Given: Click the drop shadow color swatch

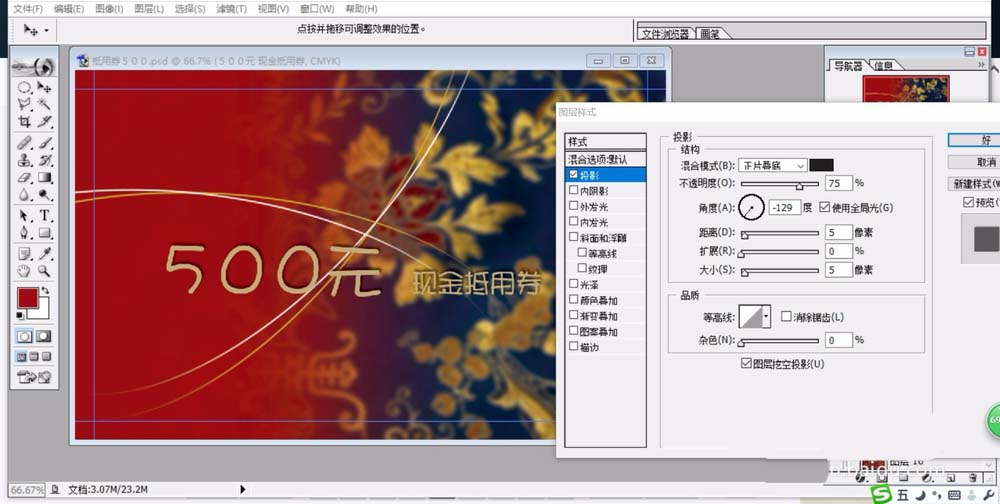Looking at the screenshot, I should click(x=821, y=165).
